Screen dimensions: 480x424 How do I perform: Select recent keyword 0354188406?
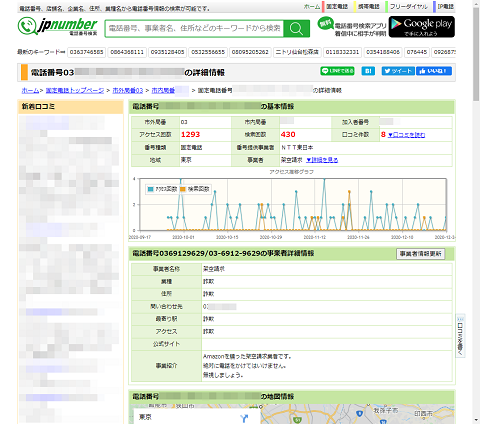383,52
